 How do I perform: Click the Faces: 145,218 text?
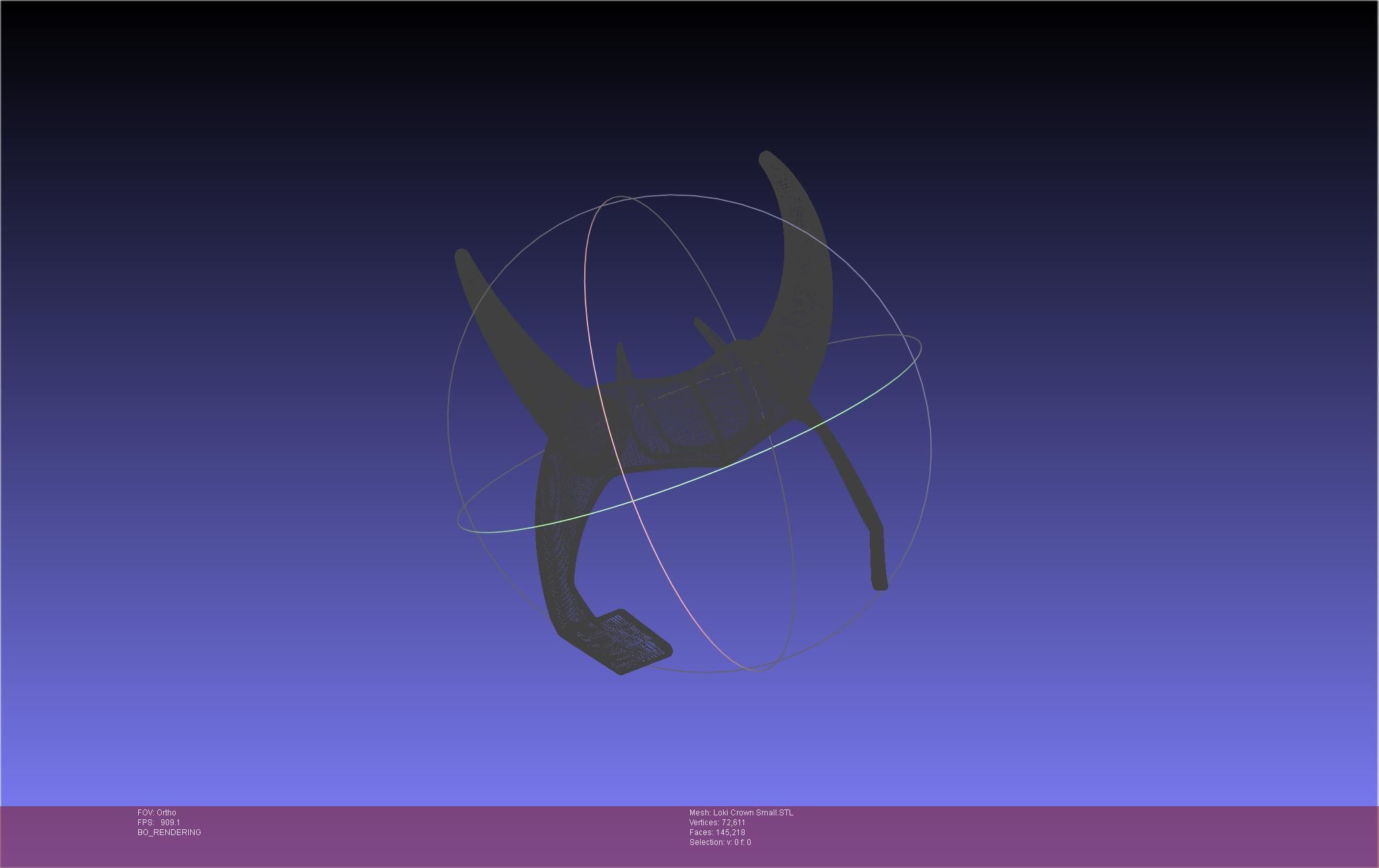(717, 832)
